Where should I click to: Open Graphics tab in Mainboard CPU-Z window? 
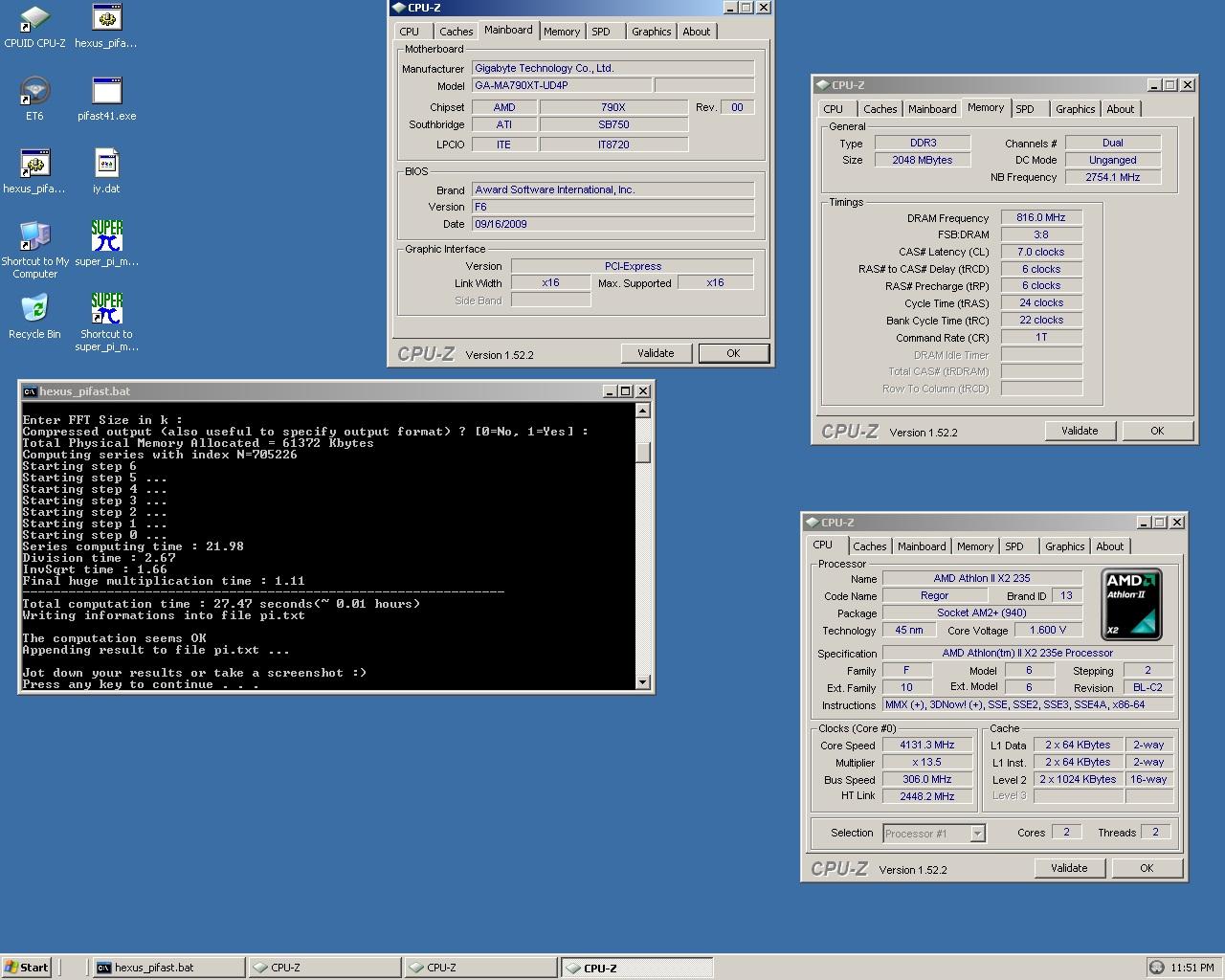click(x=651, y=32)
